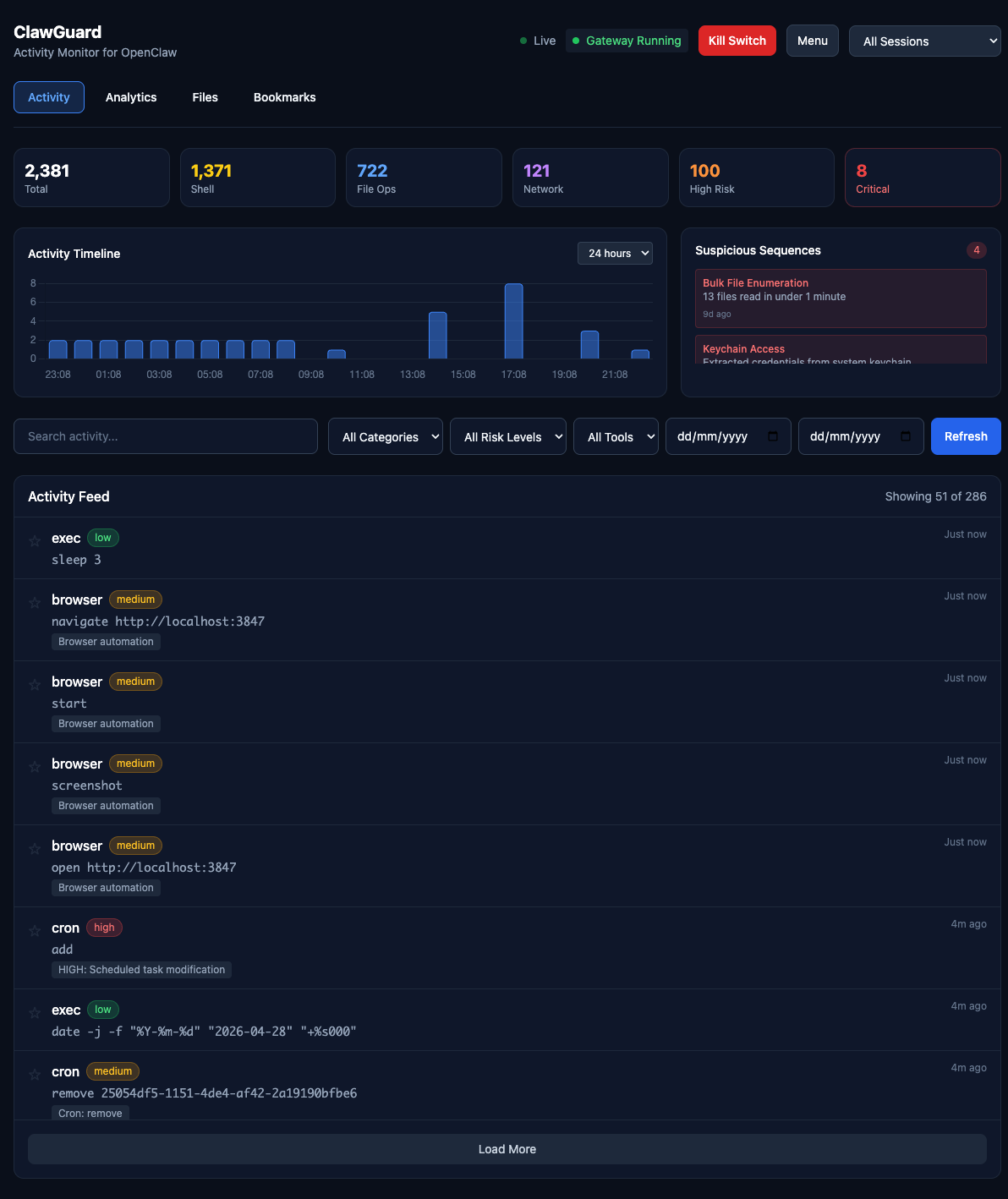The height and width of the screenshot is (1199, 1008).
Task: Open the All Categories filter dropdown
Action: (x=385, y=437)
